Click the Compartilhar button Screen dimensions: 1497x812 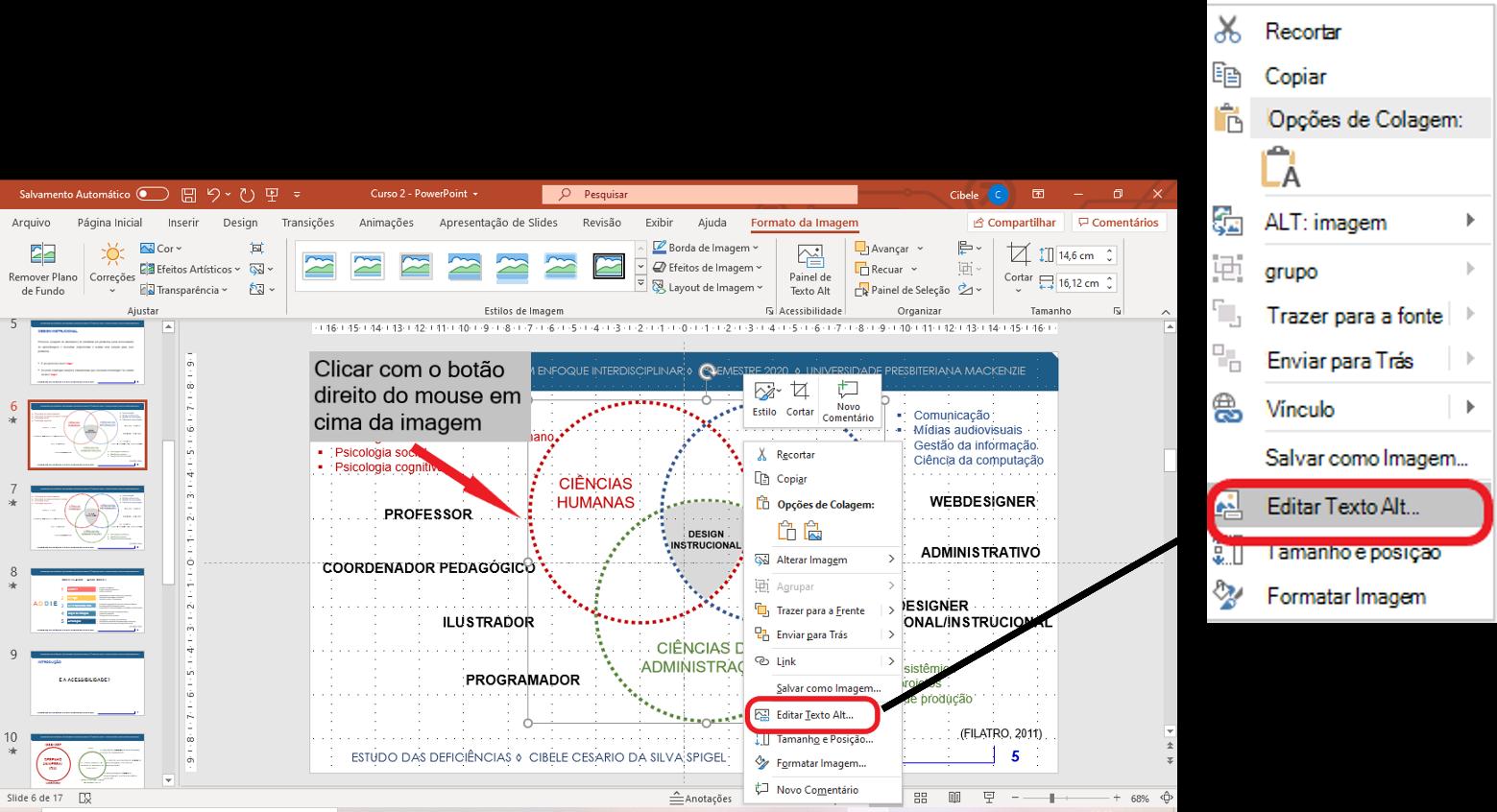click(1014, 223)
